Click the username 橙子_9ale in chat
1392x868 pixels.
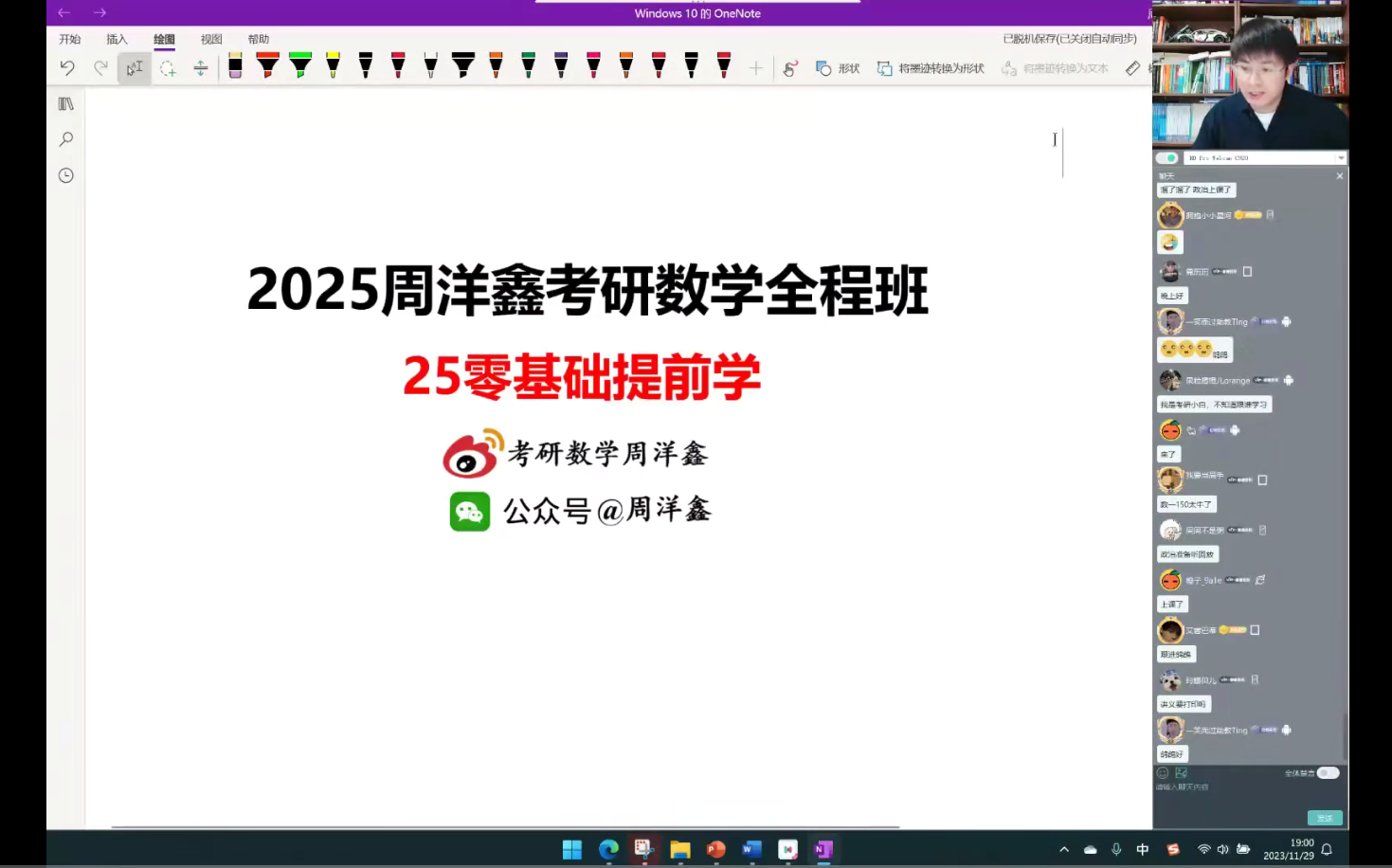click(x=1203, y=580)
